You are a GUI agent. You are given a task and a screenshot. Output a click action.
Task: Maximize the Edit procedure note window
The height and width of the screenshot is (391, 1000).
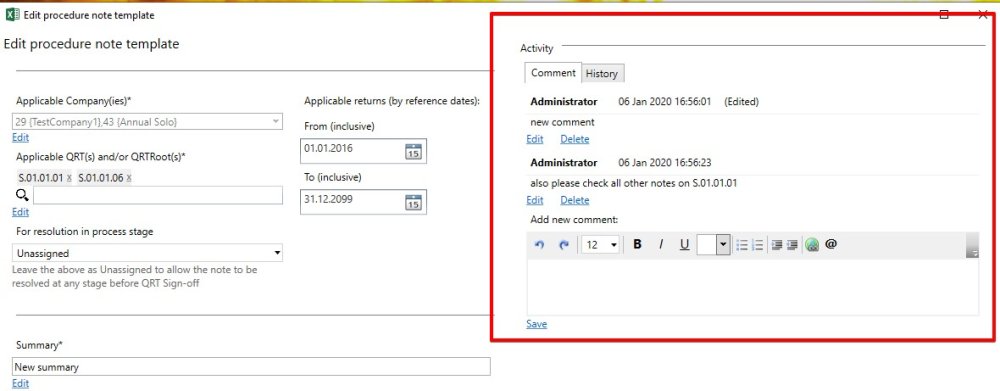click(944, 15)
